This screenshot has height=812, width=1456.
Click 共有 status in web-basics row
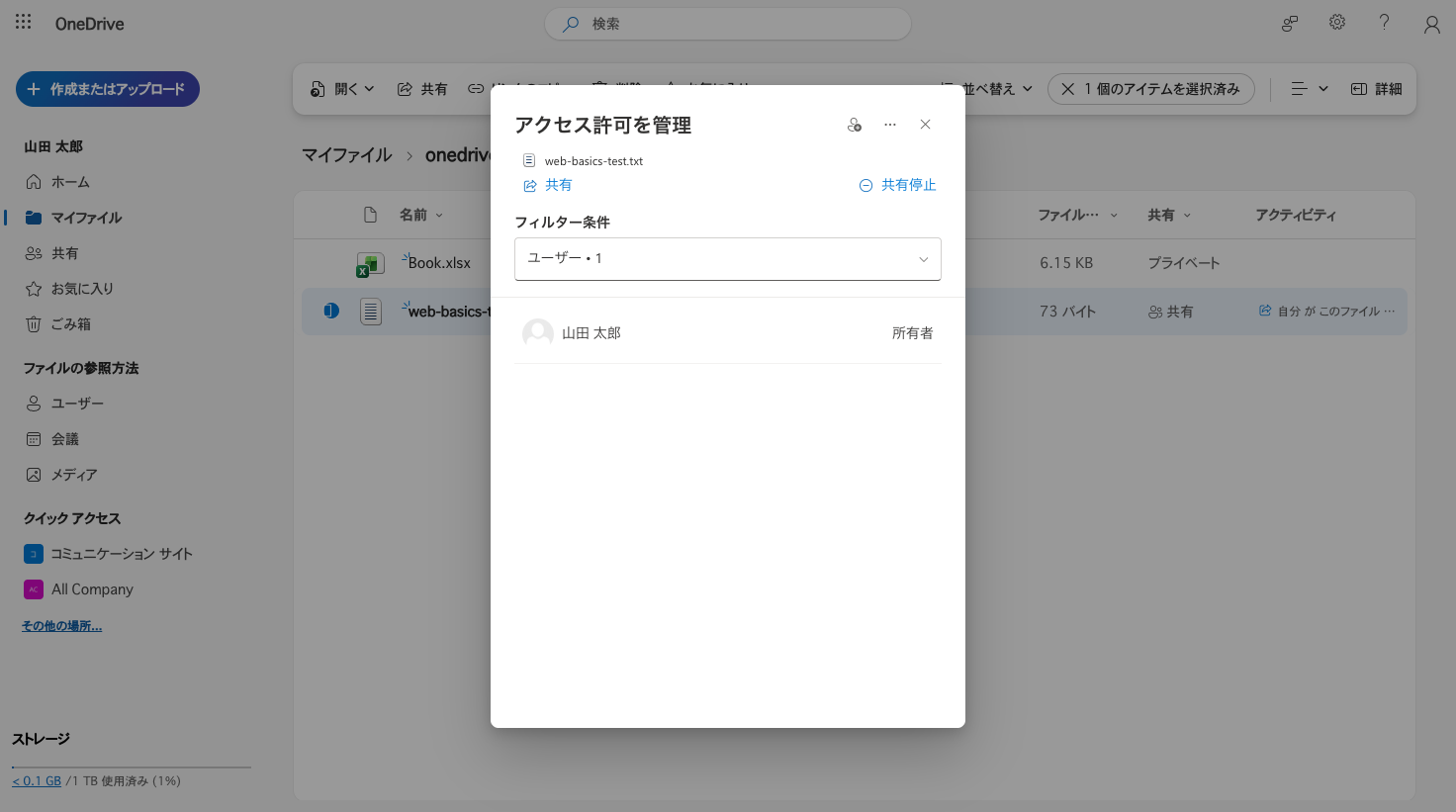1171,312
